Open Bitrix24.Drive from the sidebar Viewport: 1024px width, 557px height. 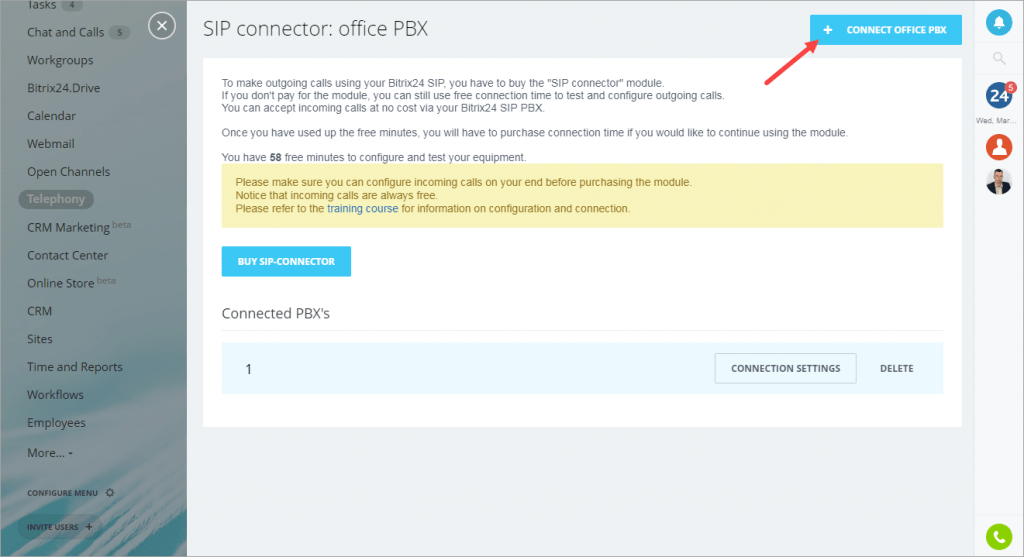63,88
